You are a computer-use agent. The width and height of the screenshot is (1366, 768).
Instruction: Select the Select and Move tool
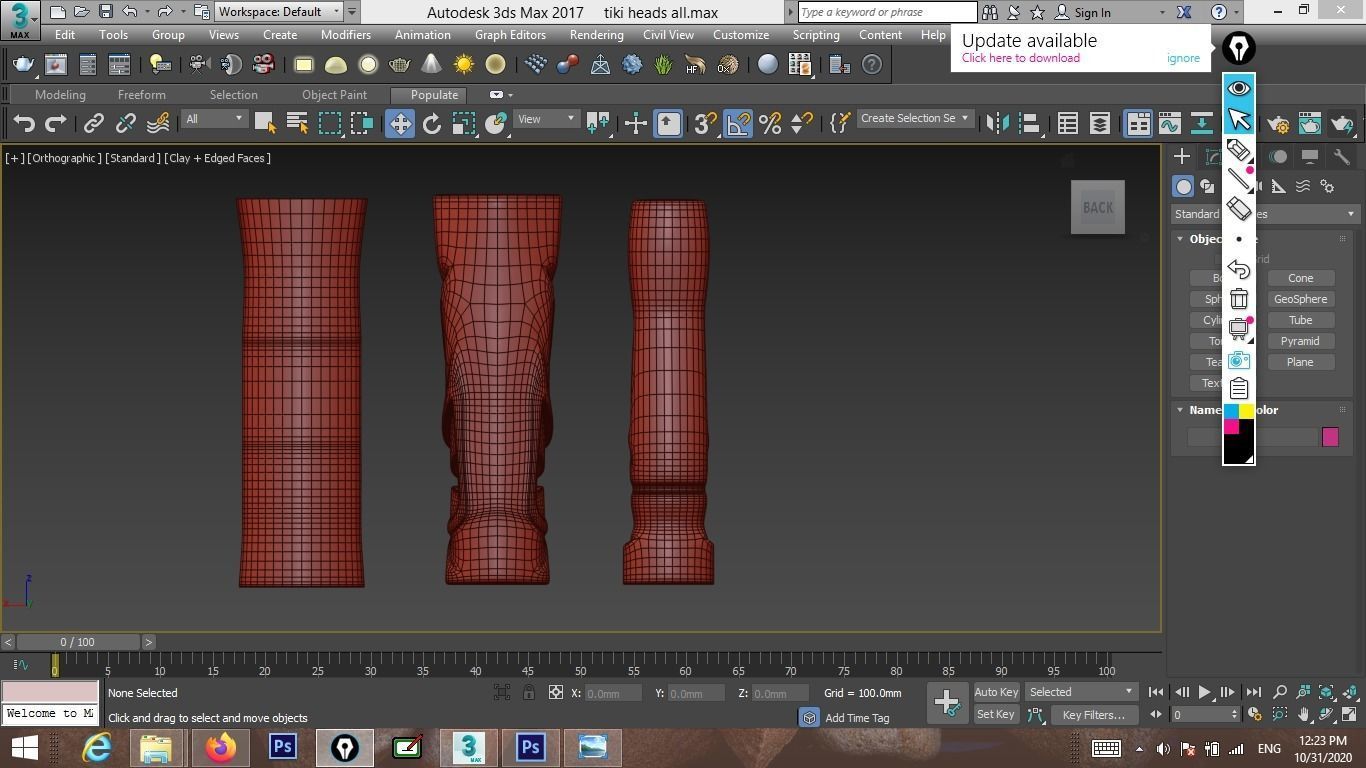click(399, 123)
